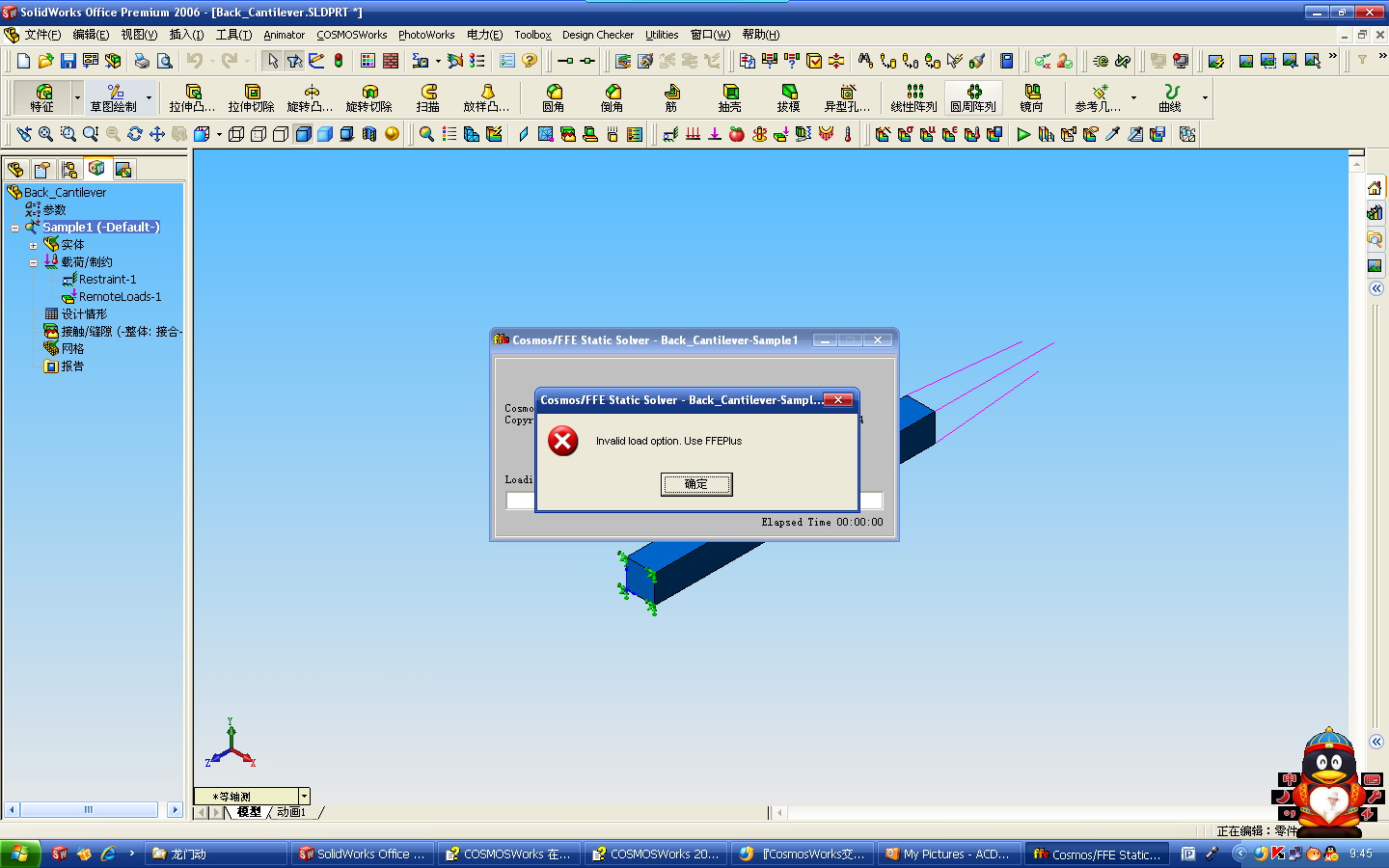The height and width of the screenshot is (868, 1389).
Task: Open the *等轴测 view orientation dropdown
Action: [304, 797]
